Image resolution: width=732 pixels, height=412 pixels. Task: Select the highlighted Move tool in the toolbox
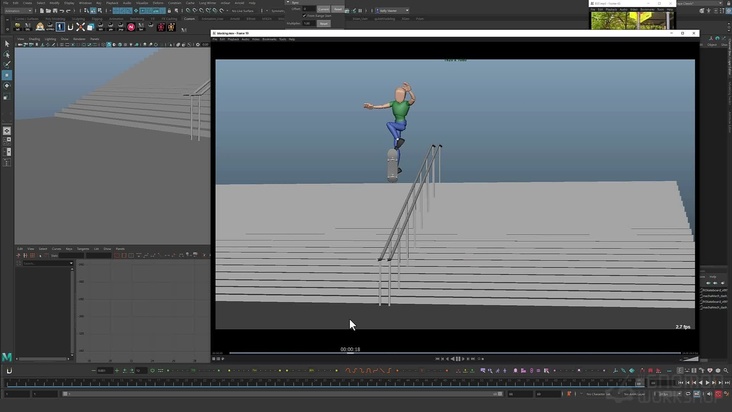7,75
